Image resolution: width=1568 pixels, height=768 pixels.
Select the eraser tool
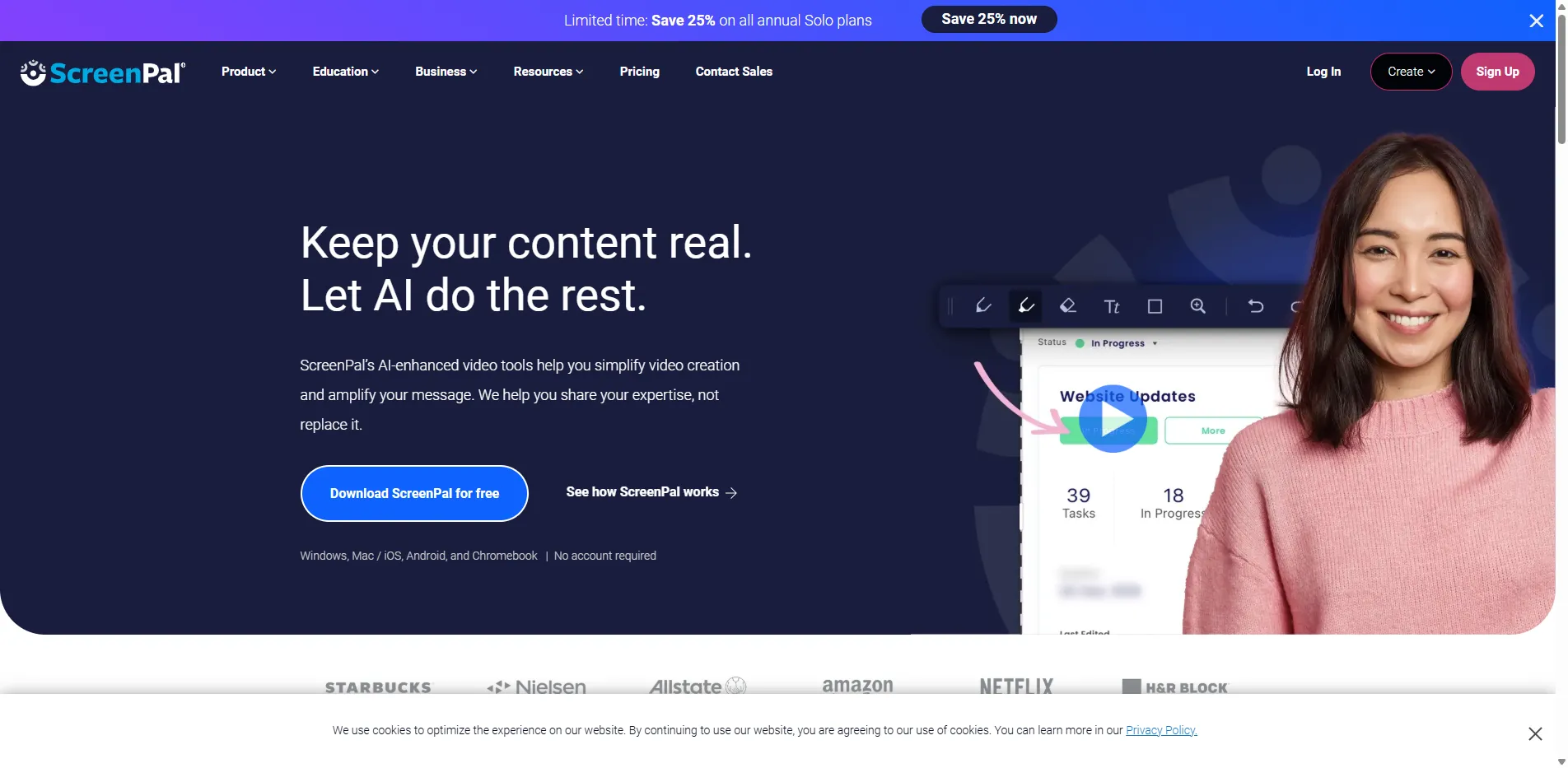tap(1068, 305)
